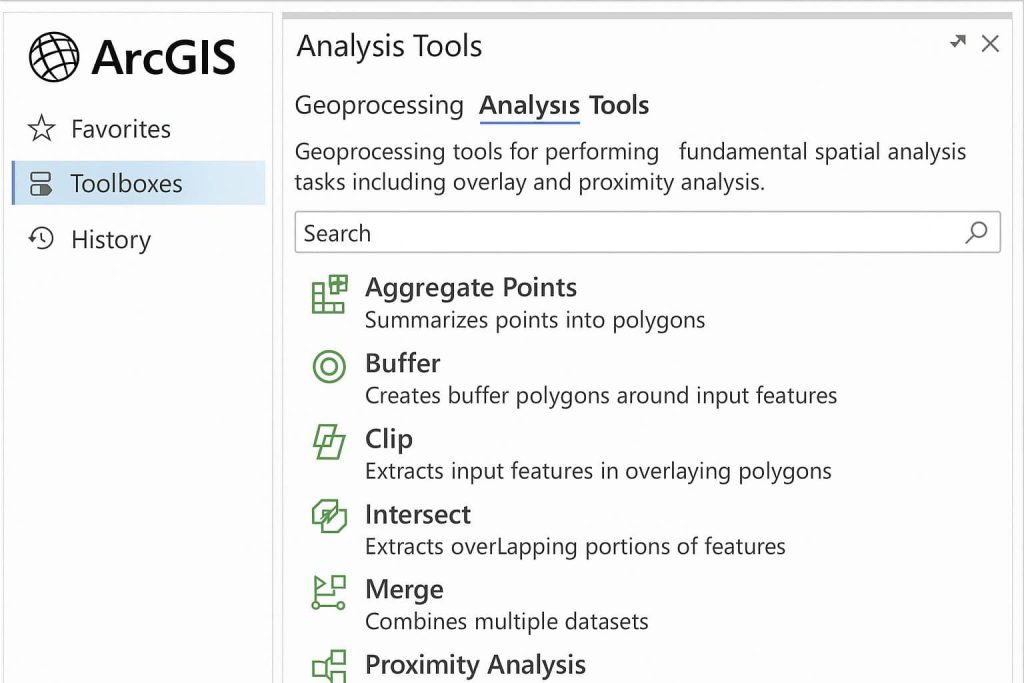Open Buffer by clicking its name
The height and width of the screenshot is (683, 1024).
(x=403, y=364)
